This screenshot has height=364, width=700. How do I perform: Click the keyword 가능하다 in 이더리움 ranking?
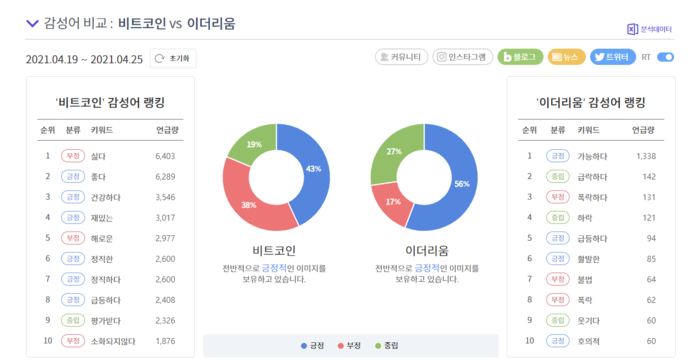click(x=592, y=156)
